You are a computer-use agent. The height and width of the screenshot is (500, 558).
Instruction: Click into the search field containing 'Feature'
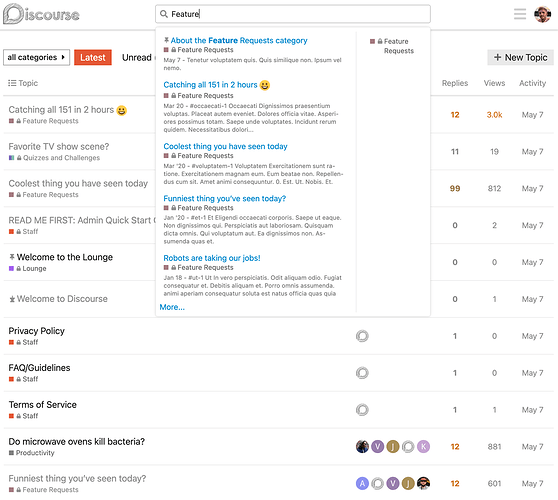pos(293,14)
